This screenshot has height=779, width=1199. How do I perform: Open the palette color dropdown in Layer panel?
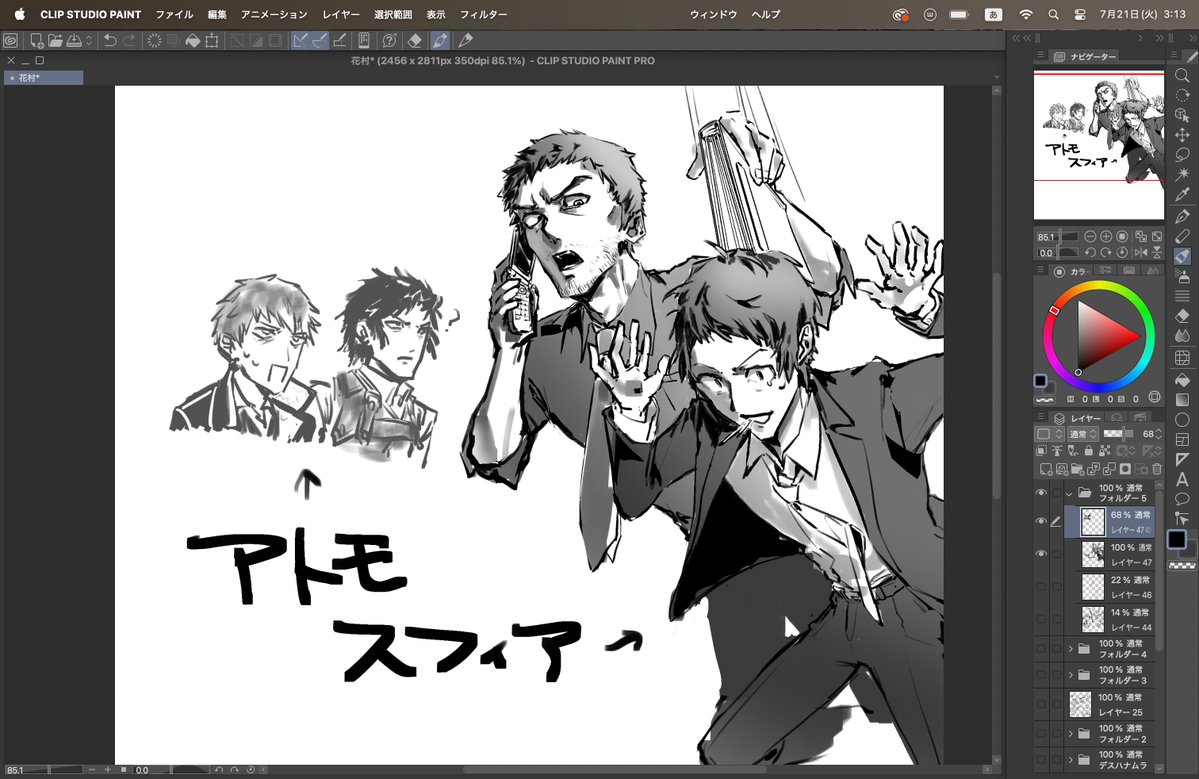[1048, 434]
